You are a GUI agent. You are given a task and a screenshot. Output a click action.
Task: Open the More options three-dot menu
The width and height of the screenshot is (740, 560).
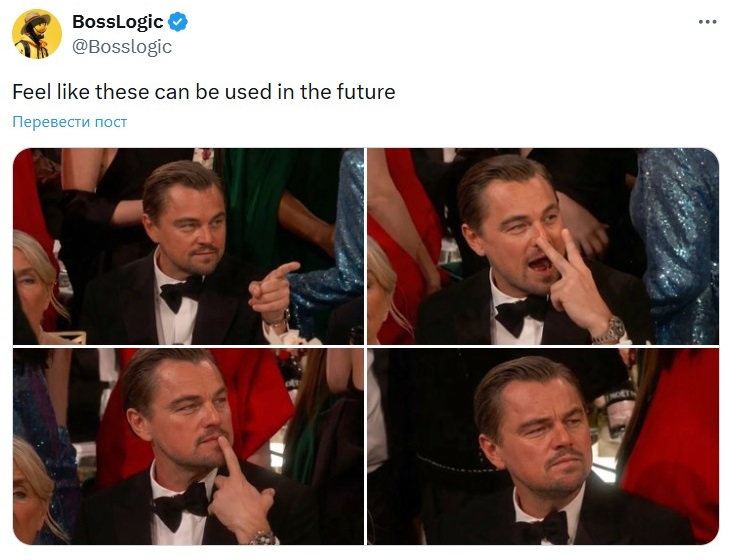pos(707,22)
